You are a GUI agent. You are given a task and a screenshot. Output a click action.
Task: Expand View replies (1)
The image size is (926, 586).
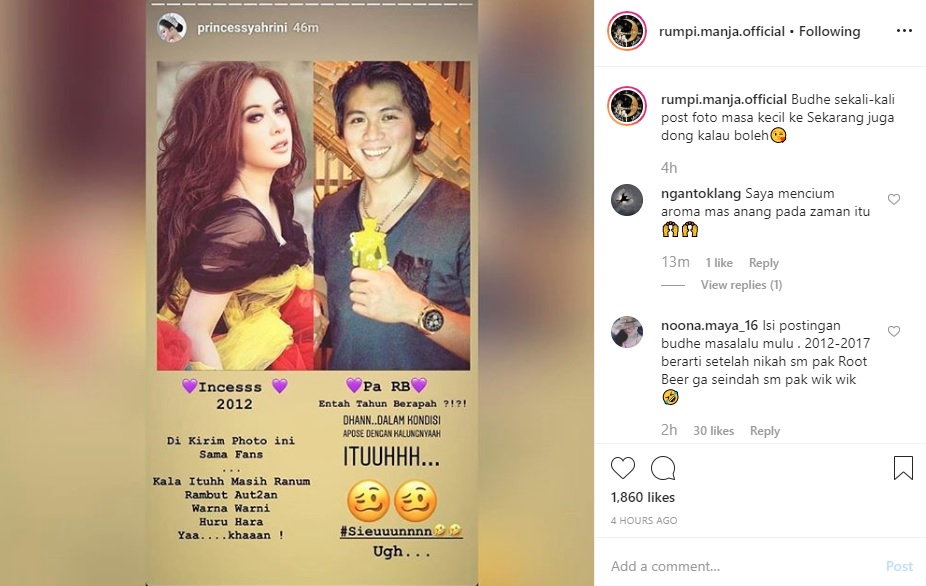[741, 285]
